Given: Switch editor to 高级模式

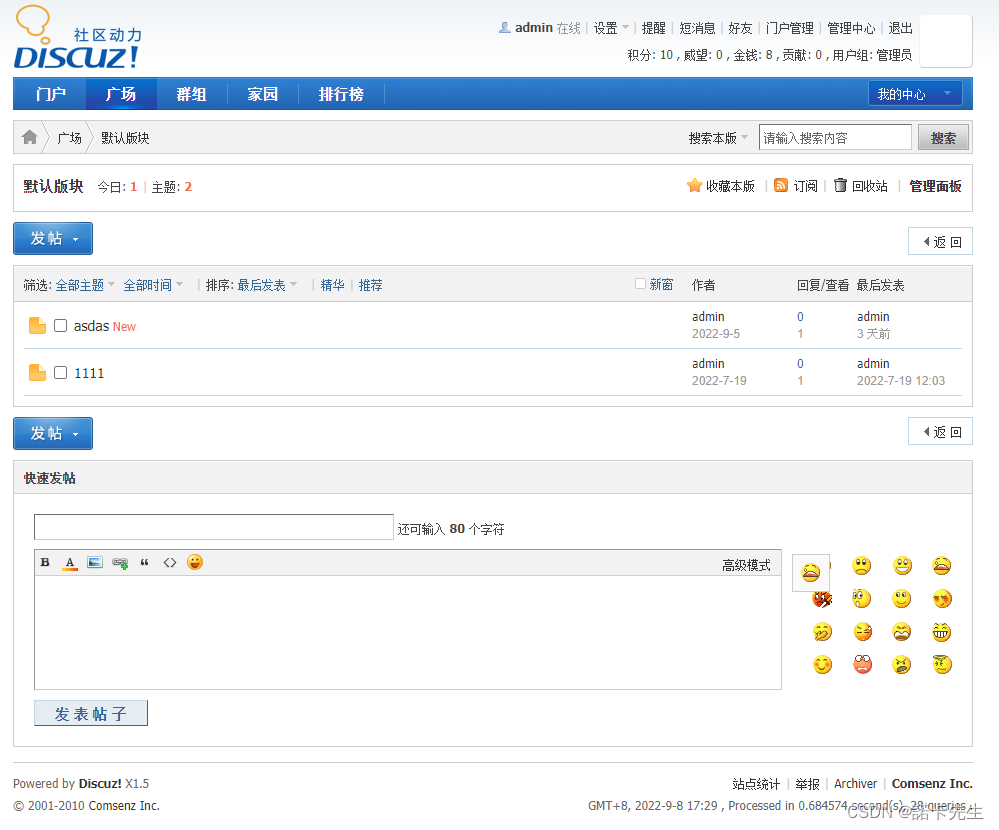Looking at the screenshot, I should (746, 565).
